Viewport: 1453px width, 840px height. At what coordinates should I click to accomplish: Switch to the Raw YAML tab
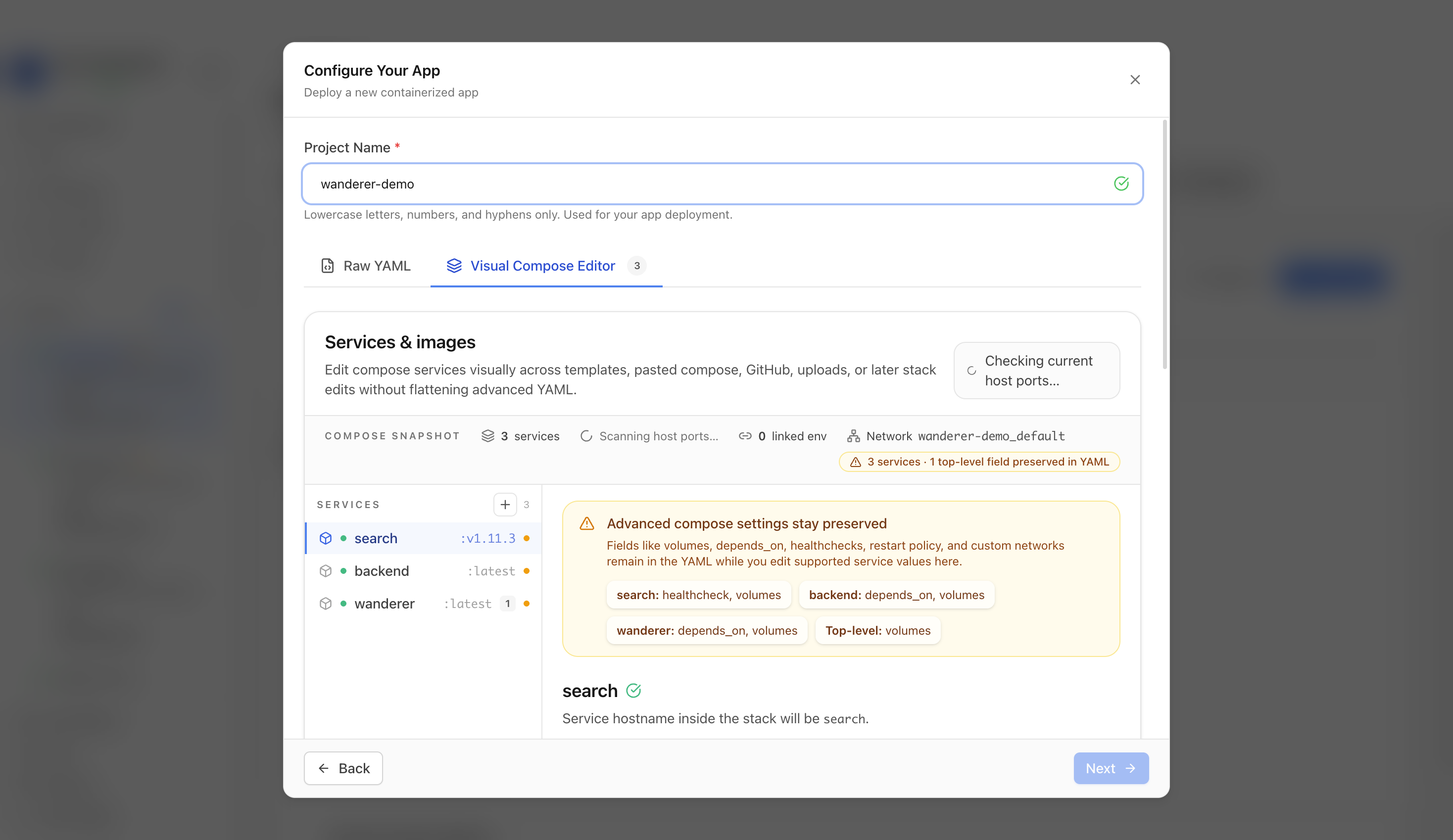pyautogui.click(x=366, y=266)
